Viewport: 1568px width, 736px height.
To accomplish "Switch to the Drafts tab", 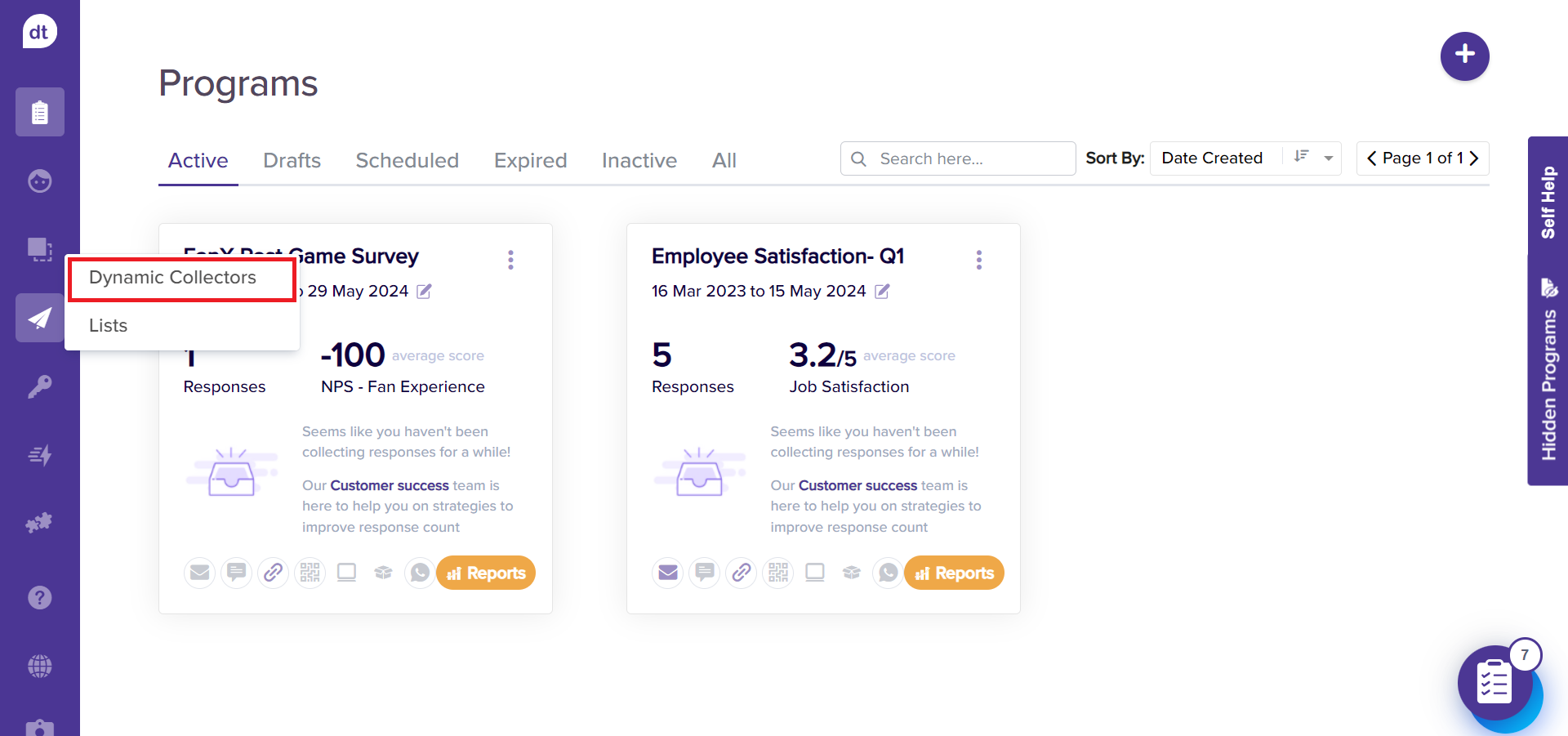I will pos(292,161).
